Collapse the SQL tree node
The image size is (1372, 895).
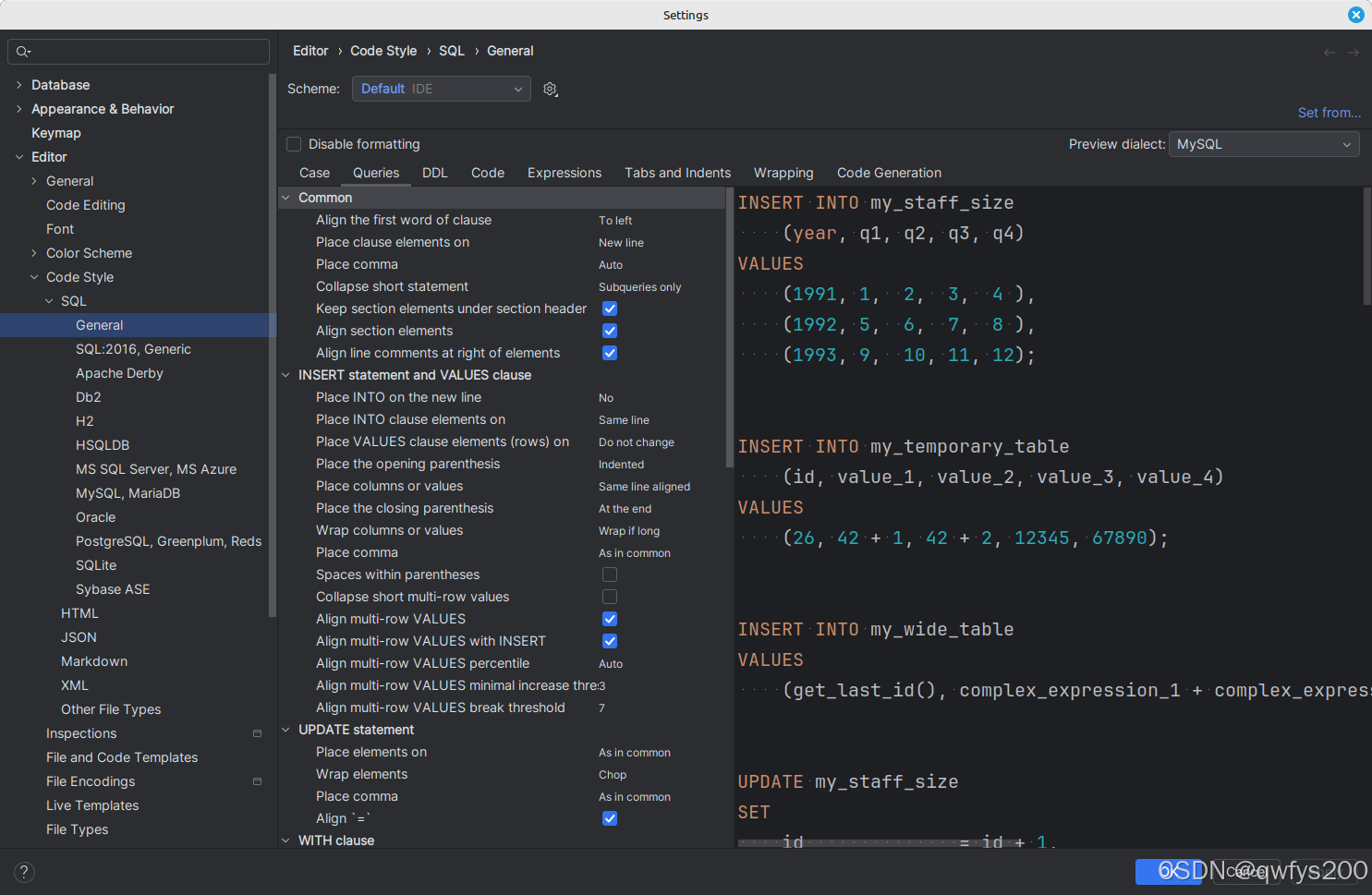coord(49,301)
